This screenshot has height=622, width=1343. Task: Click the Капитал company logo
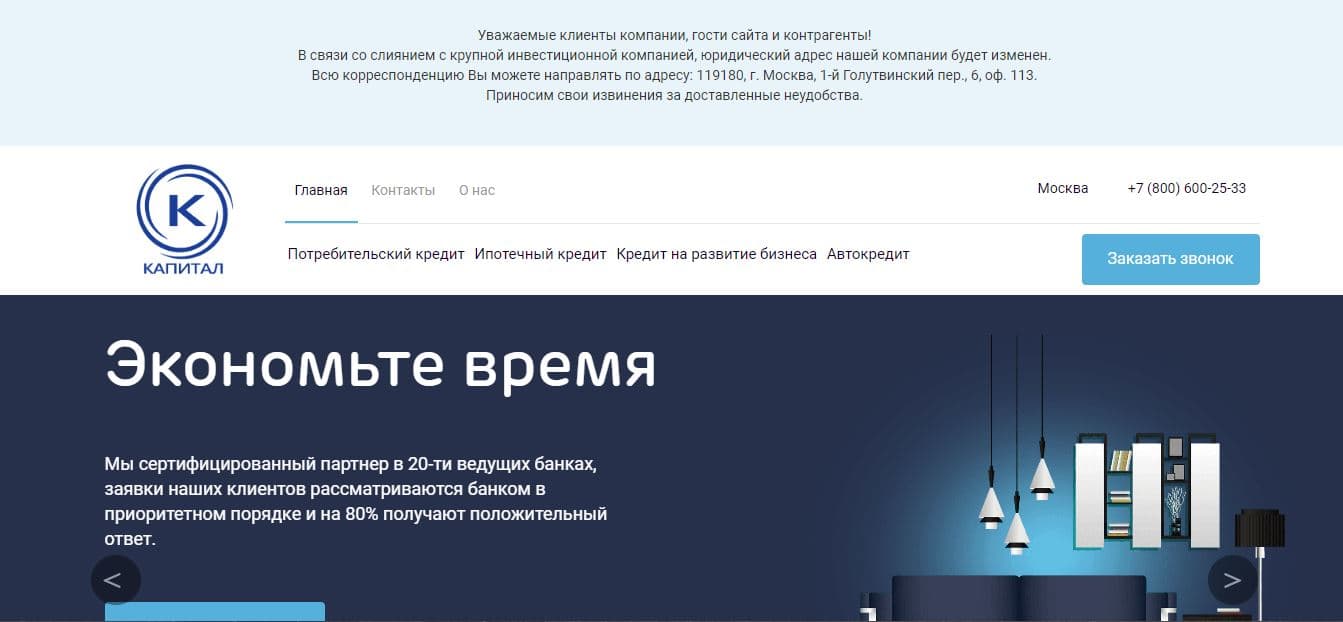[x=184, y=218]
